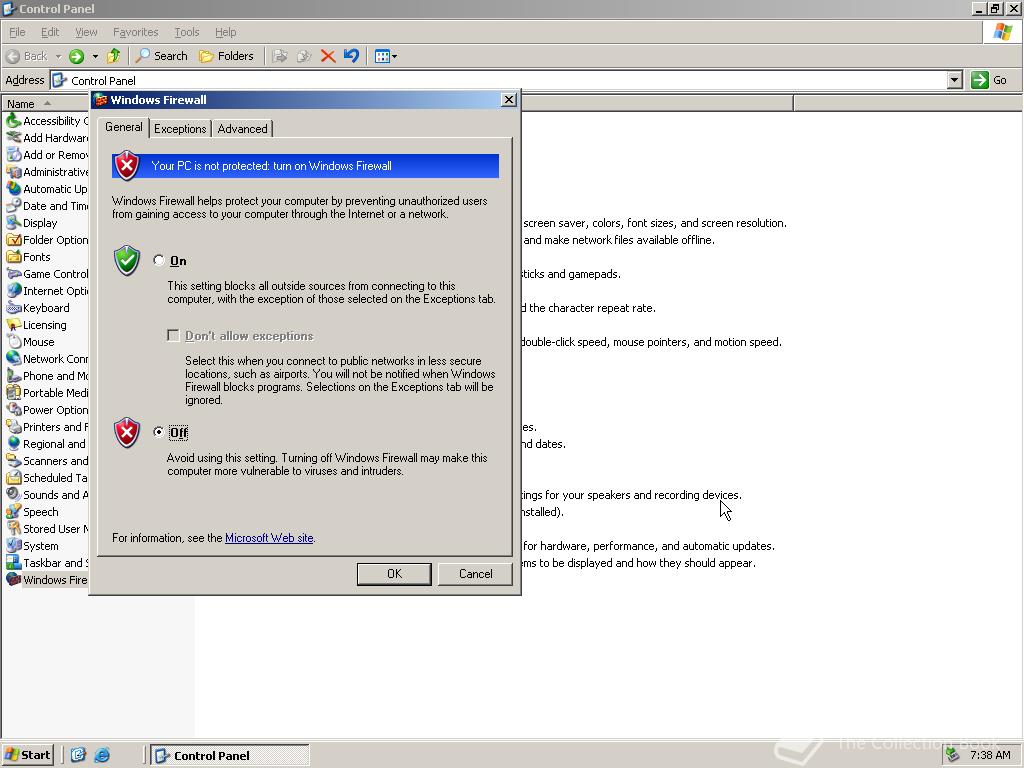Switch to the Advanced tab
Viewport: 1024px width, 768px height.
pyautogui.click(x=242, y=129)
